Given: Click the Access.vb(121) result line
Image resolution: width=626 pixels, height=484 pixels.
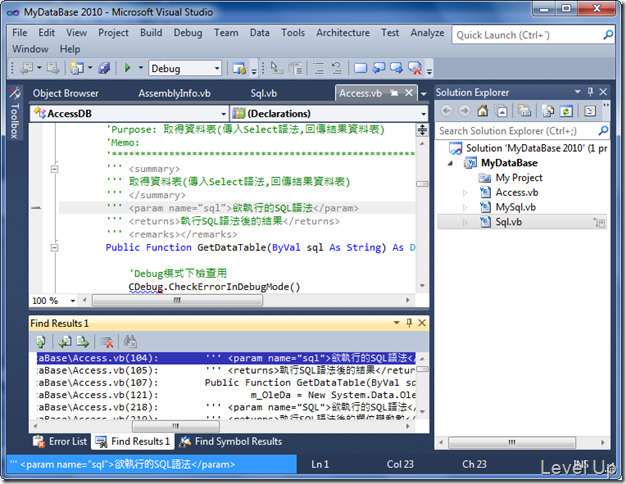Looking at the screenshot, I should point(226,395).
